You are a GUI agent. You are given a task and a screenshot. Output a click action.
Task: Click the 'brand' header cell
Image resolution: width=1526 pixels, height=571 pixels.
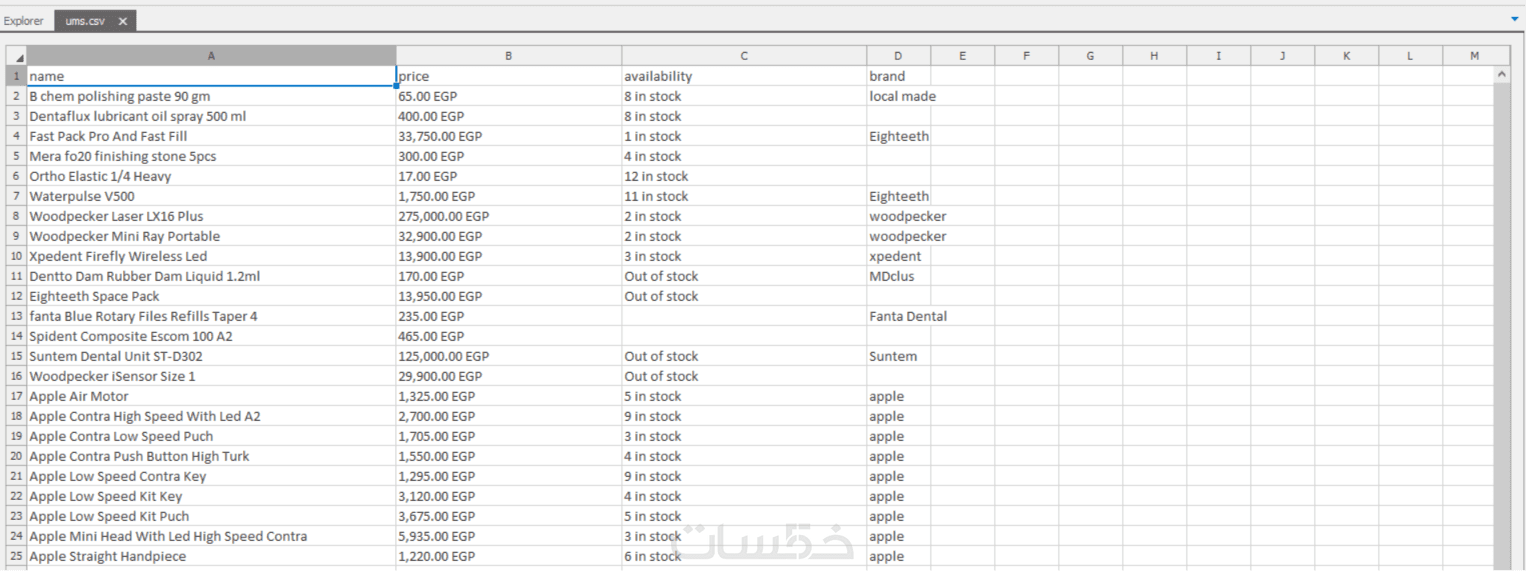coord(898,76)
